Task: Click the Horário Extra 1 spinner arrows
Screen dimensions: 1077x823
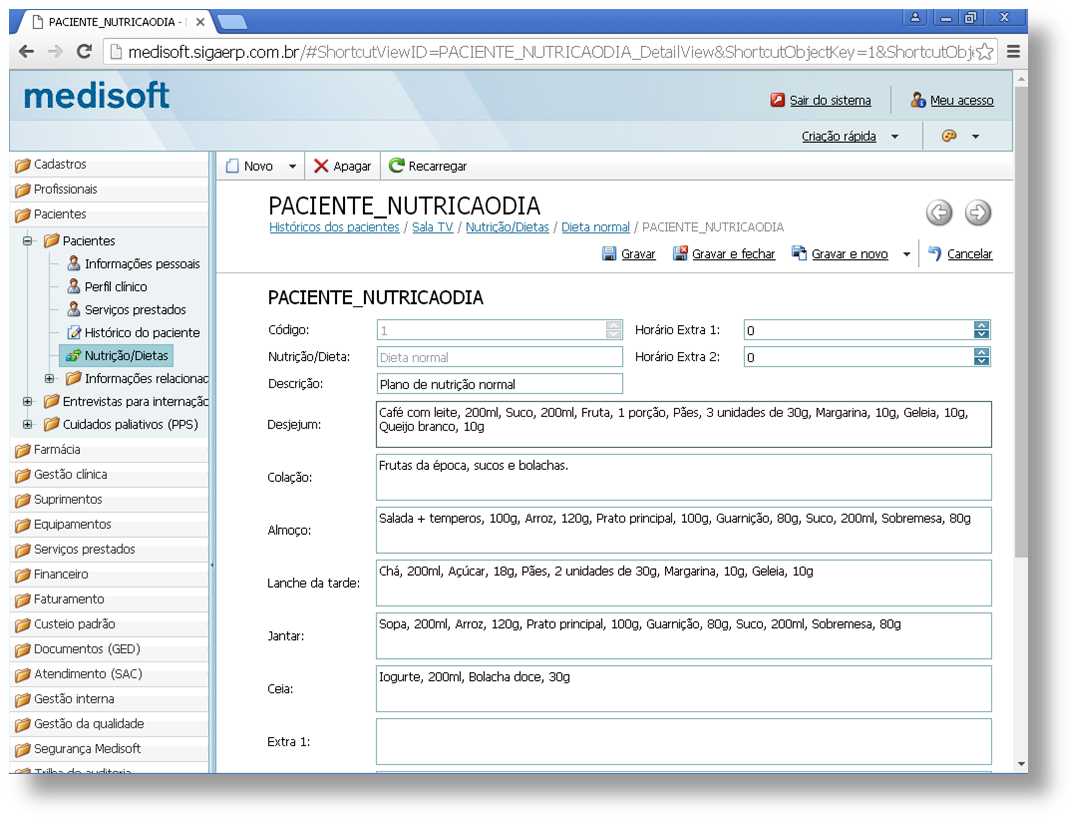Action: (982, 330)
